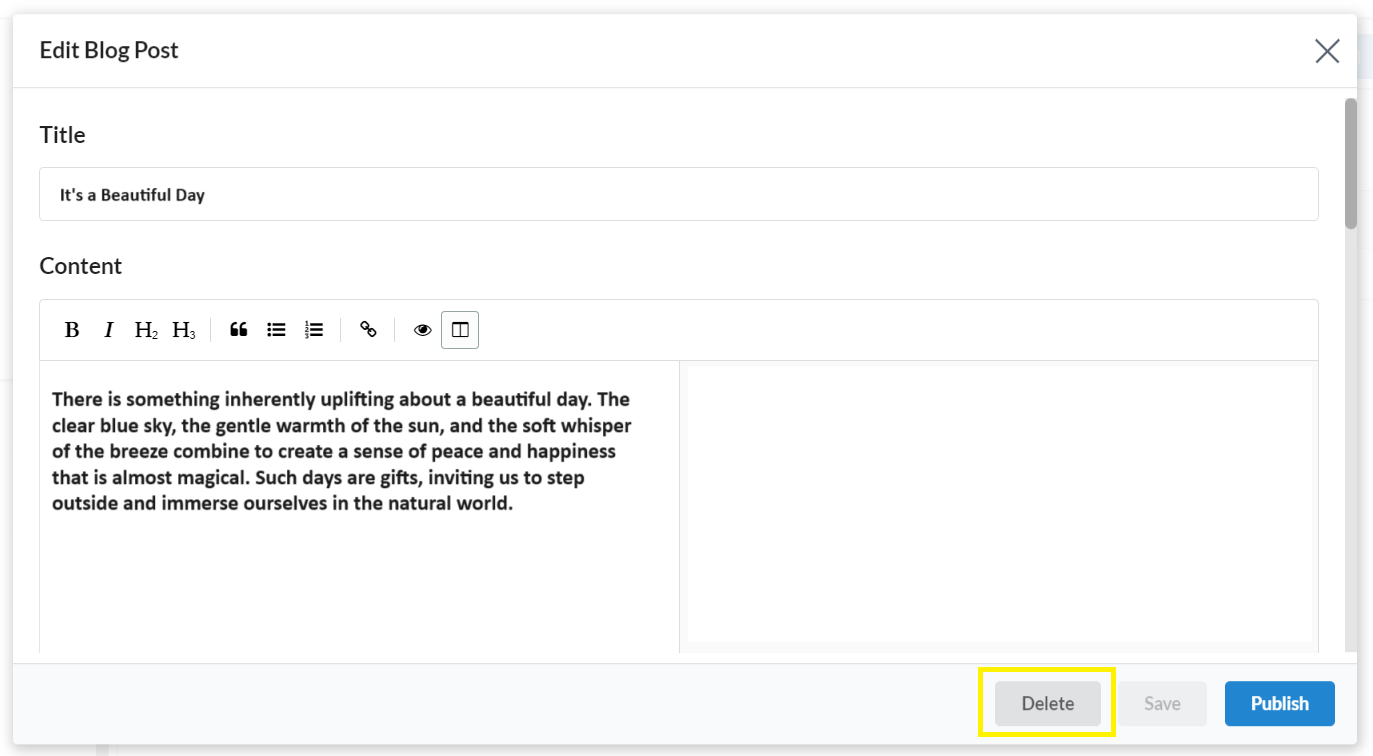Insert an H2 heading

tap(146, 330)
